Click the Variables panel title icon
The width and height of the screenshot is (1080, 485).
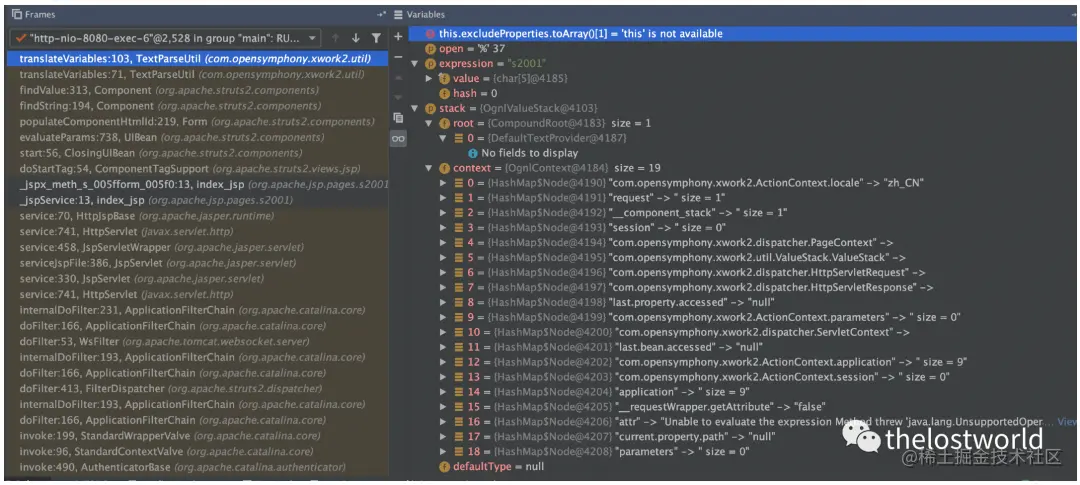click(398, 14)
